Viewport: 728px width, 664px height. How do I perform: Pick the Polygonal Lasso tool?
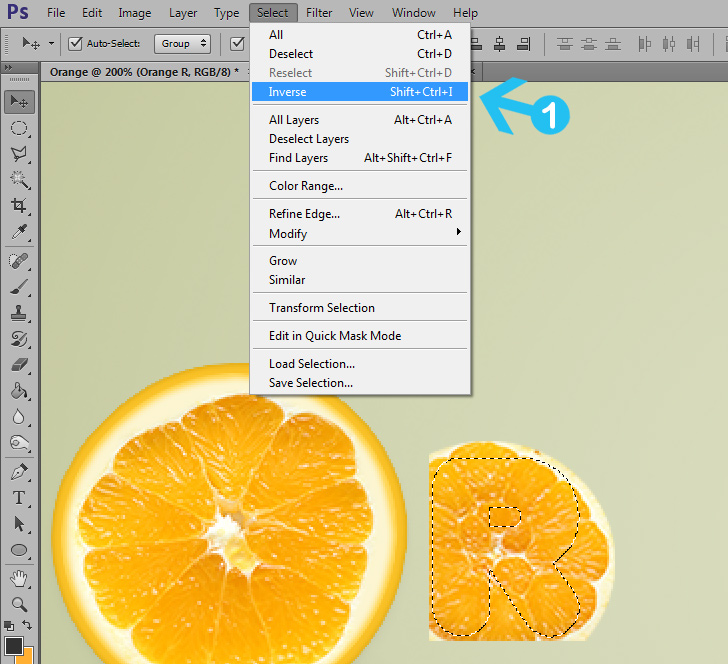pyautogui.click(x=19, y=154)
